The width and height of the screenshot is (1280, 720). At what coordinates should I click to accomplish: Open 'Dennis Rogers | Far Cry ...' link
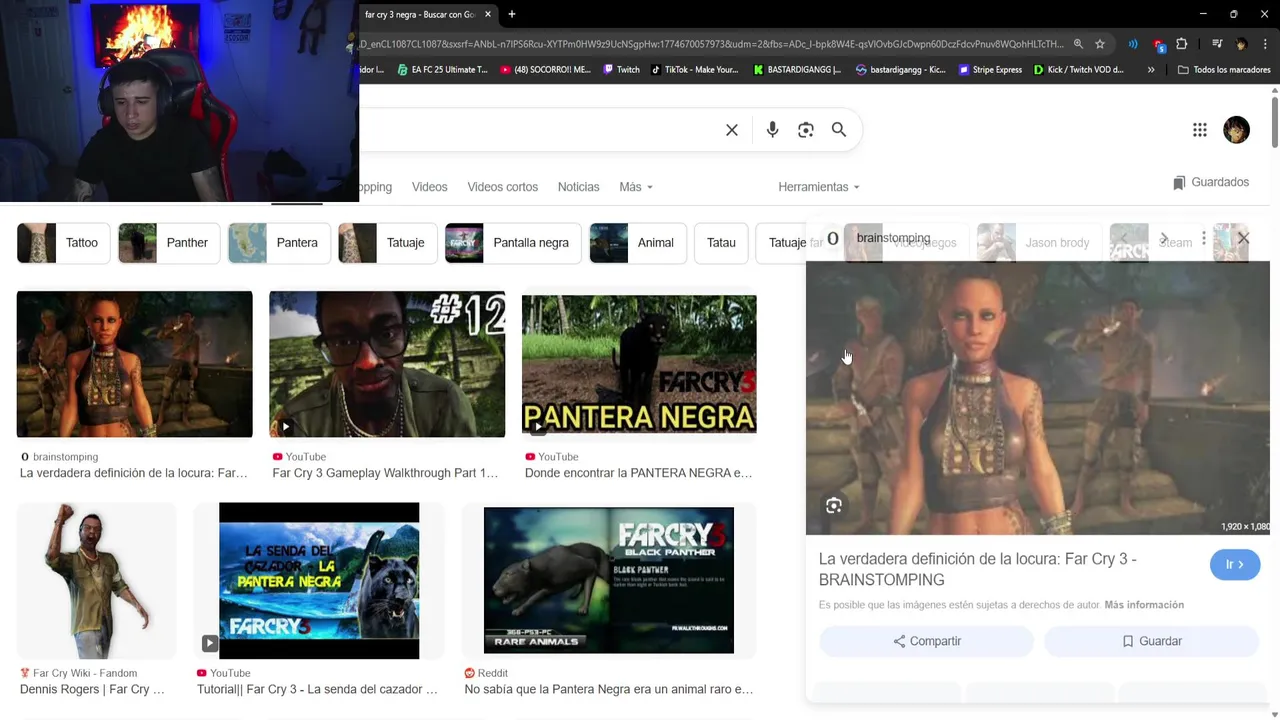tap(92, 689)
